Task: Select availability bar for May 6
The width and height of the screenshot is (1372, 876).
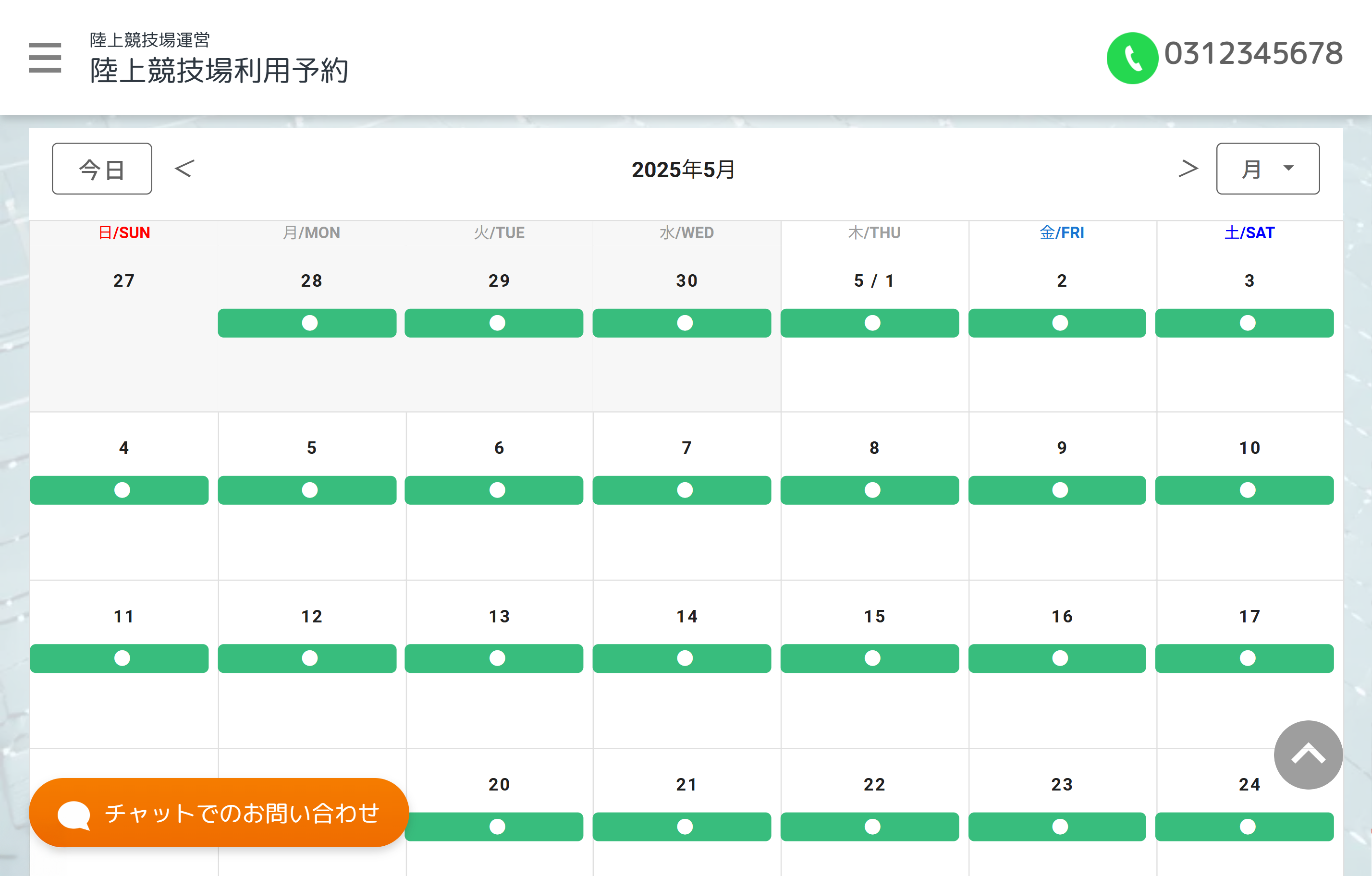Action: click(494, 490)
